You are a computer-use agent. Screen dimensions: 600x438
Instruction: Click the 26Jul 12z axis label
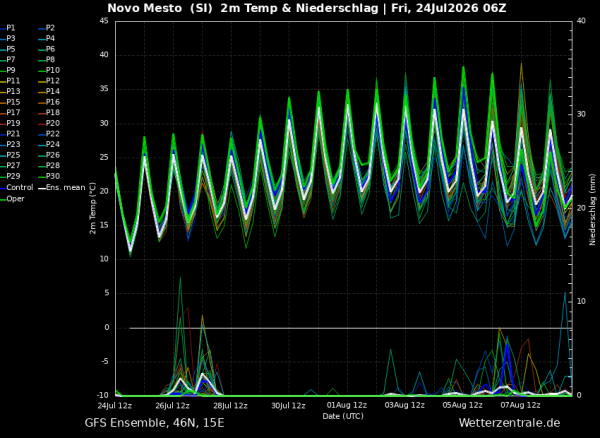173,406
